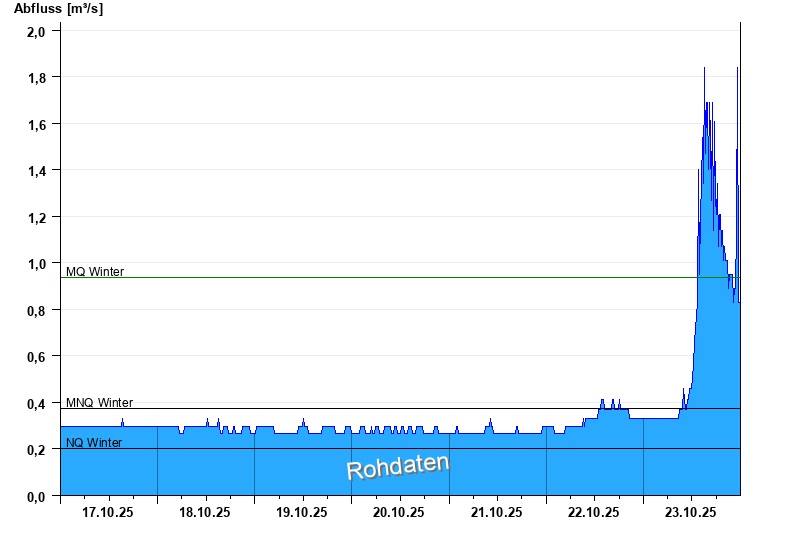Click the 2,0 value on the y-axis
This screenshot has height=550, width=800.
36,31
